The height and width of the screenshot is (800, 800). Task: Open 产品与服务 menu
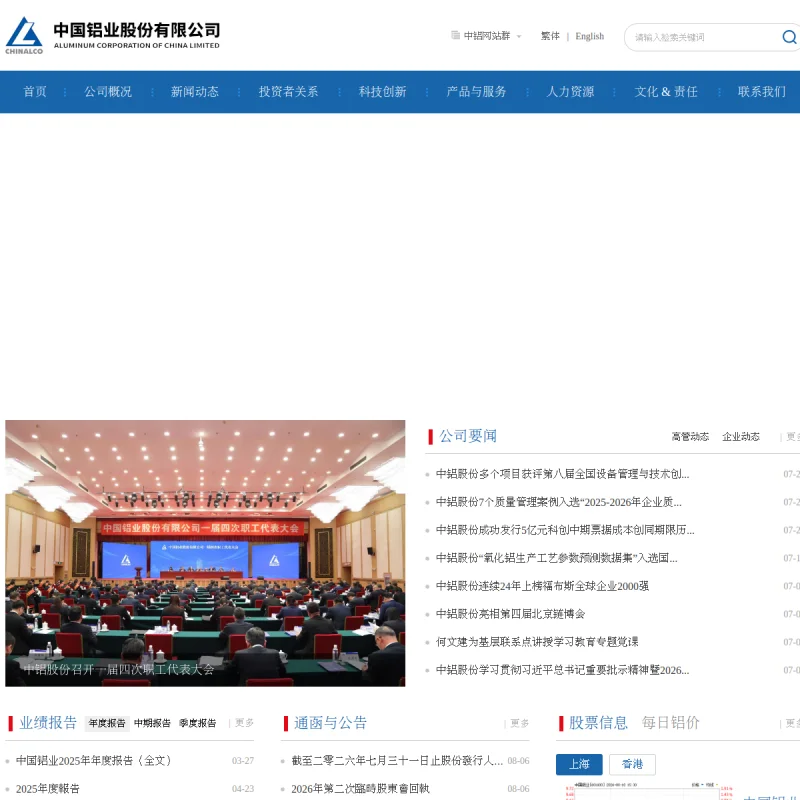476,92
